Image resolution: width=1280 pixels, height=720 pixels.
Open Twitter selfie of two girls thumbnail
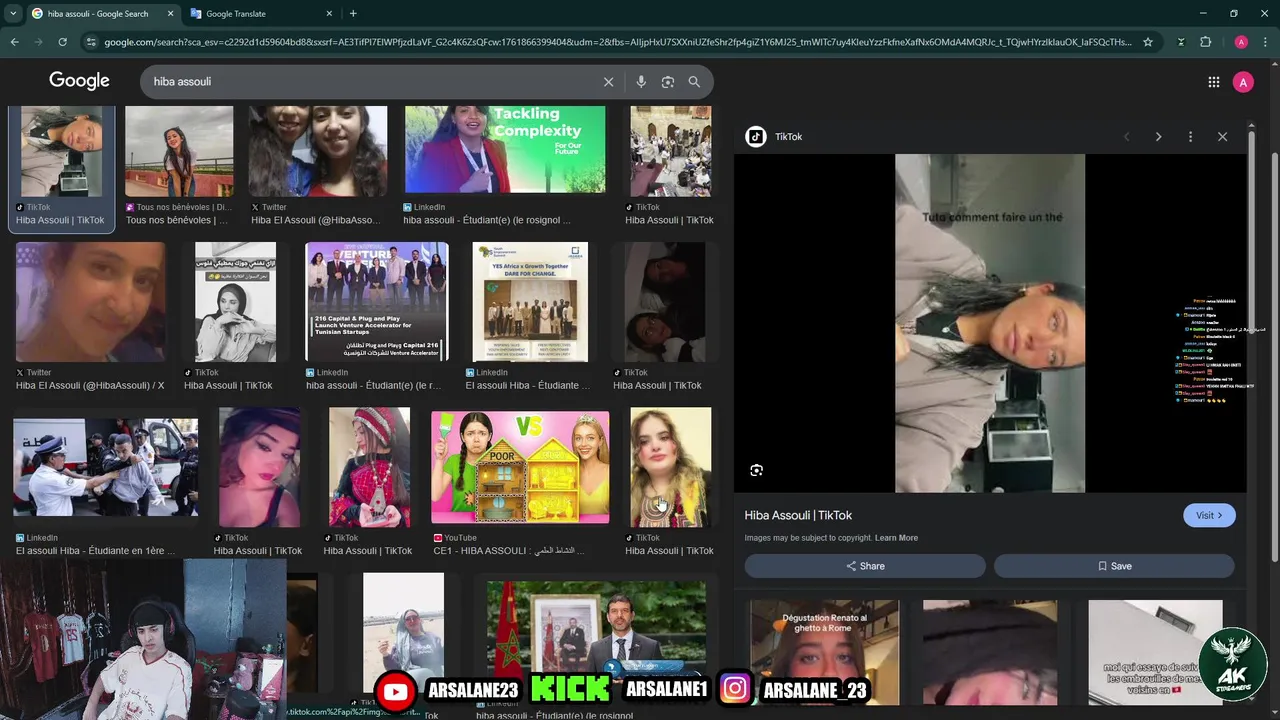pyautogui.click(x=318, y=152)
